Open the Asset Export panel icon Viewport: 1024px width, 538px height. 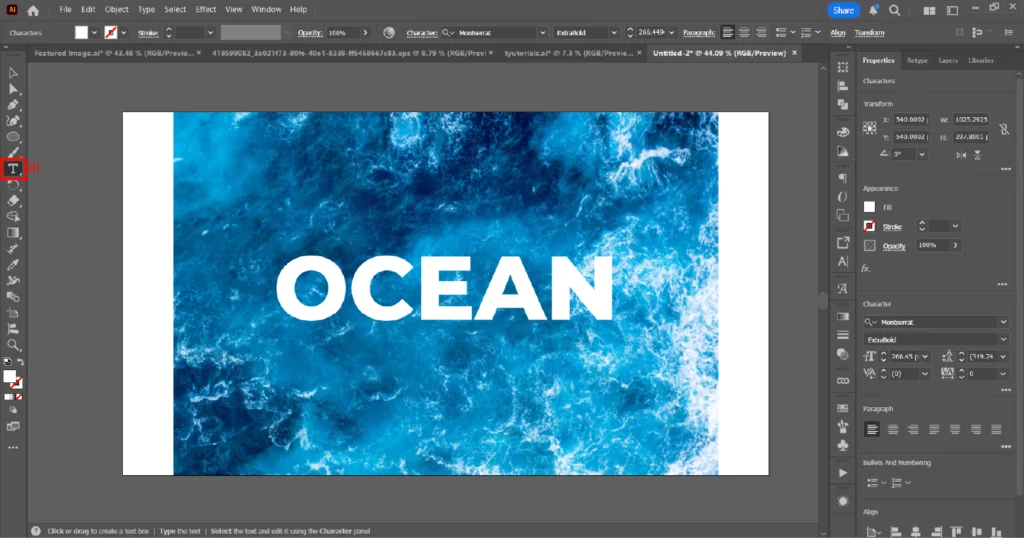pos(843,243)
